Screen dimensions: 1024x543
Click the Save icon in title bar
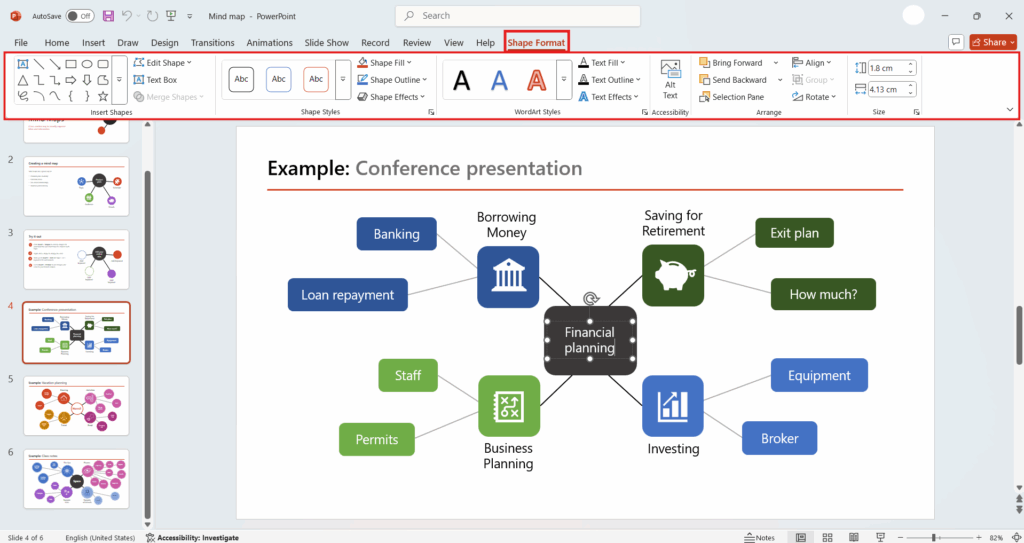coord(107,16)
